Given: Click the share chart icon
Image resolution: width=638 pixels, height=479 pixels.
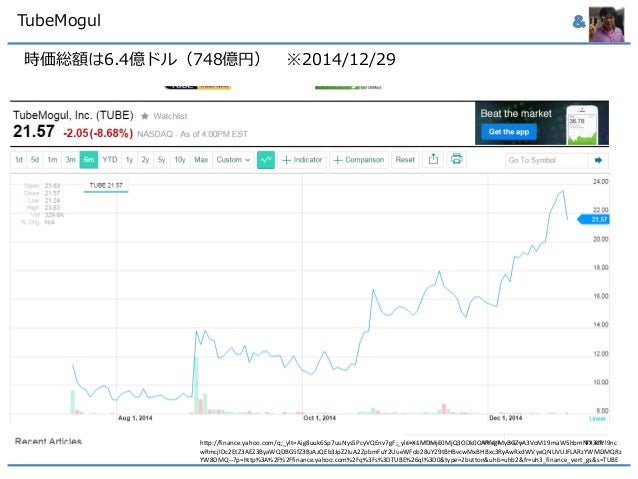Looking at the screenshot, I should coord(433,159).
